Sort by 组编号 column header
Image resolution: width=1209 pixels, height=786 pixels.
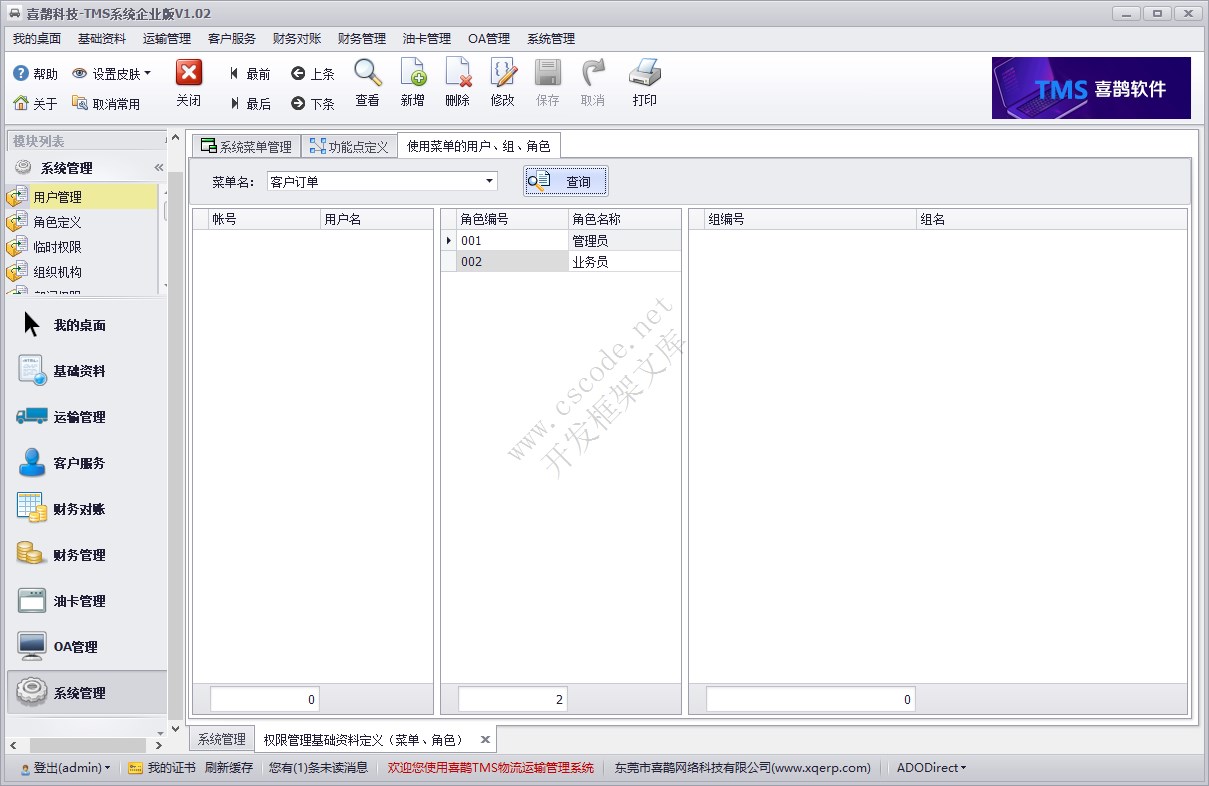pyautogui.click(x=810, y=219)
